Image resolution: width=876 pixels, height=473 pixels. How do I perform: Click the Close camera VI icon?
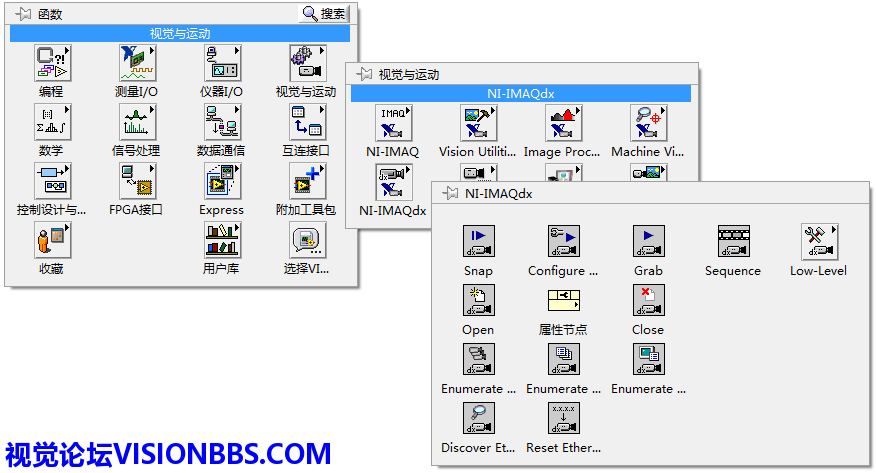648,300
